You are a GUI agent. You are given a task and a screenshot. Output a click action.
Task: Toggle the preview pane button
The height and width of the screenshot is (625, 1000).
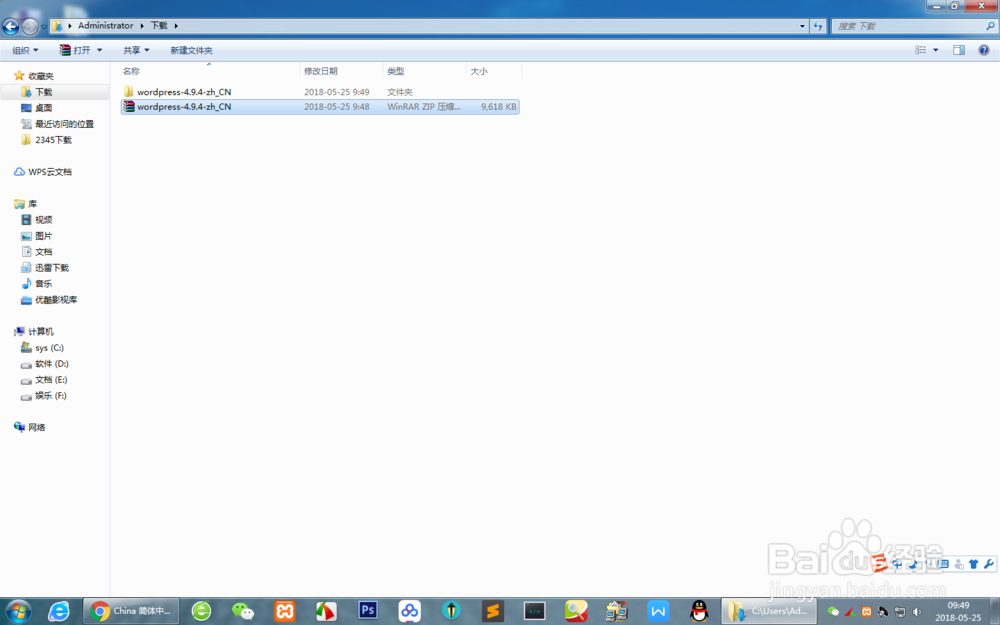click(x=959, y=50)
